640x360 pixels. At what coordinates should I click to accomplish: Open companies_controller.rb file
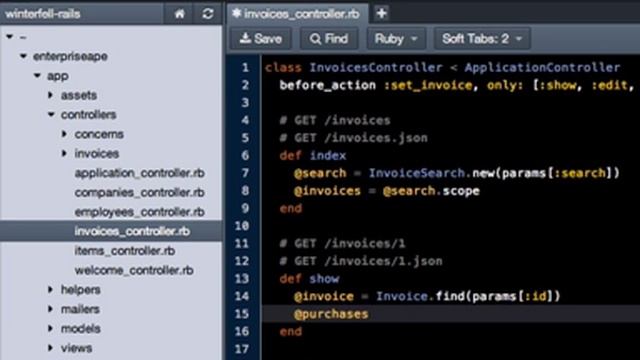140,192
